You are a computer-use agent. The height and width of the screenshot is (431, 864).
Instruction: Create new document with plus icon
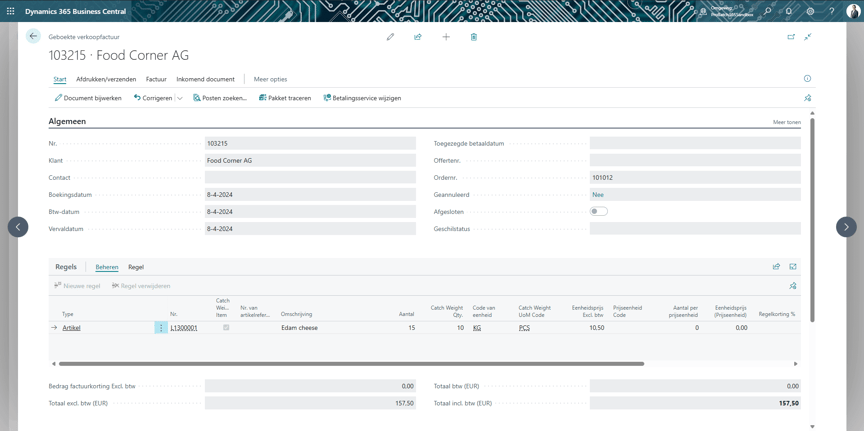(446, 37)
